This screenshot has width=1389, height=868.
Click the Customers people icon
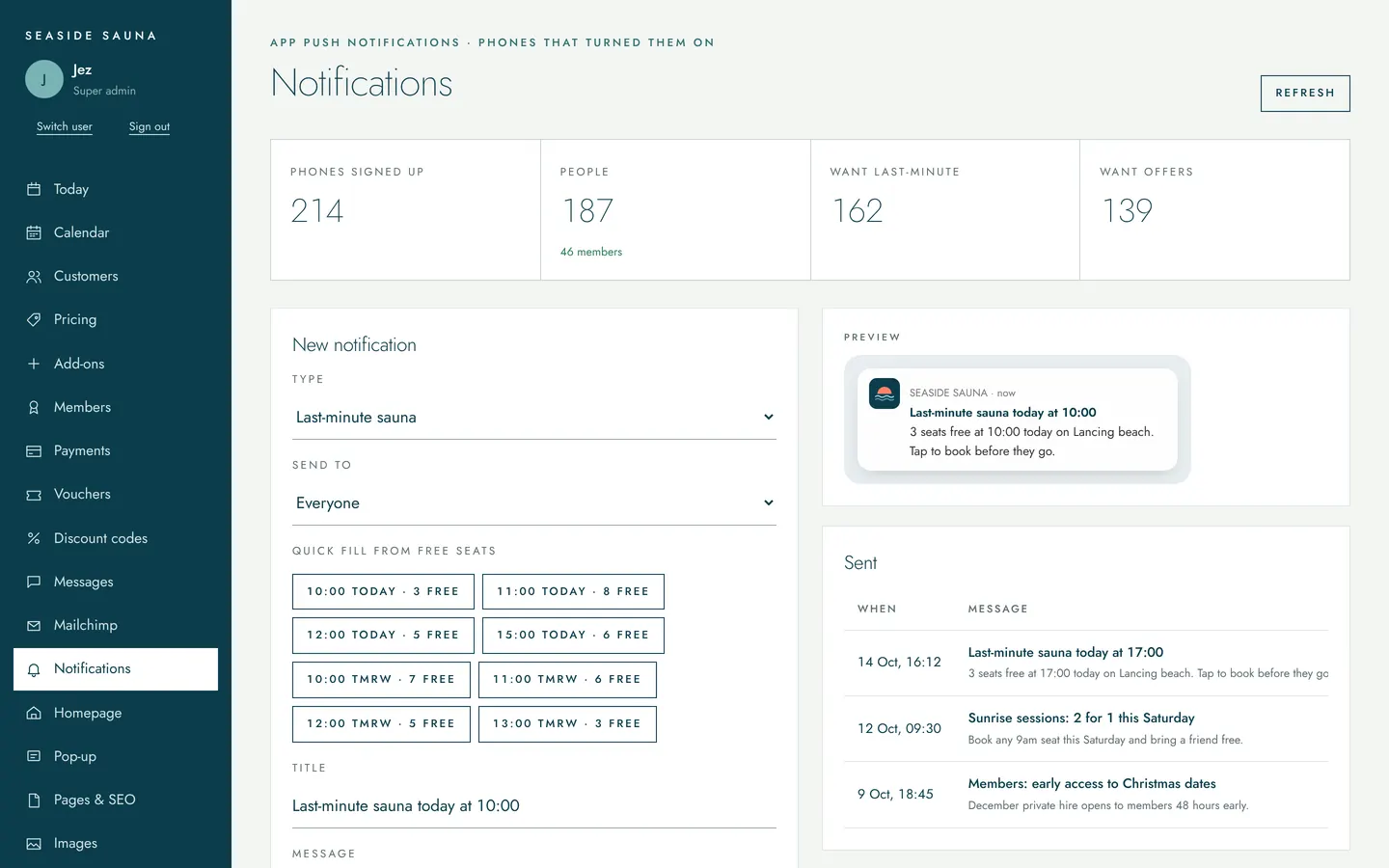tap(34, 277)
